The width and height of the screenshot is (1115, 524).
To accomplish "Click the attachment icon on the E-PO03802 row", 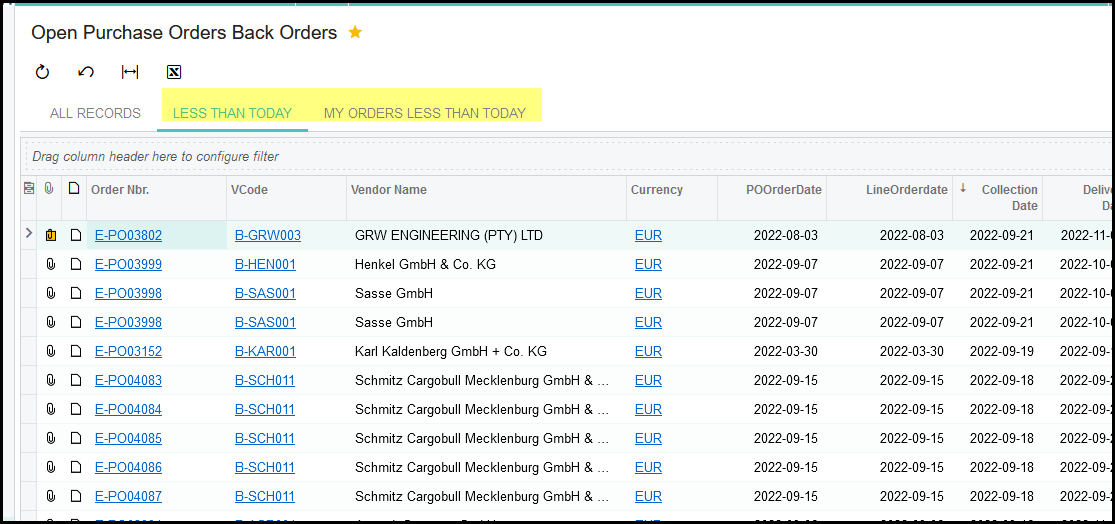I will (x=50, y=236).
